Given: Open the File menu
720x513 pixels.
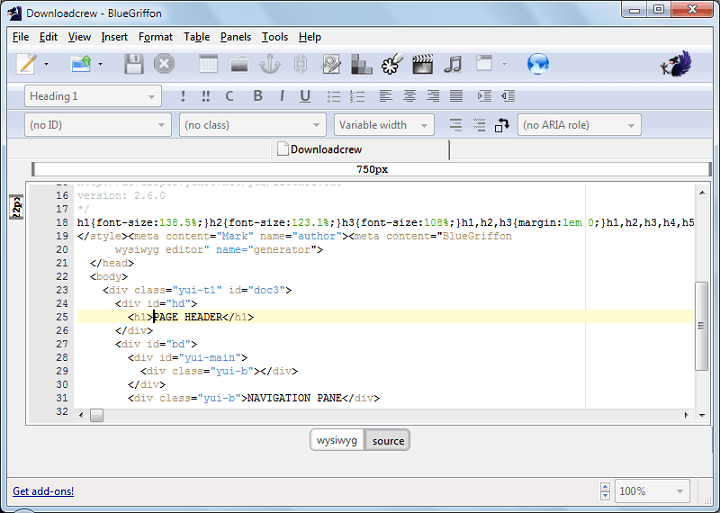Looking at the screenshot, I should pos(21,37).
